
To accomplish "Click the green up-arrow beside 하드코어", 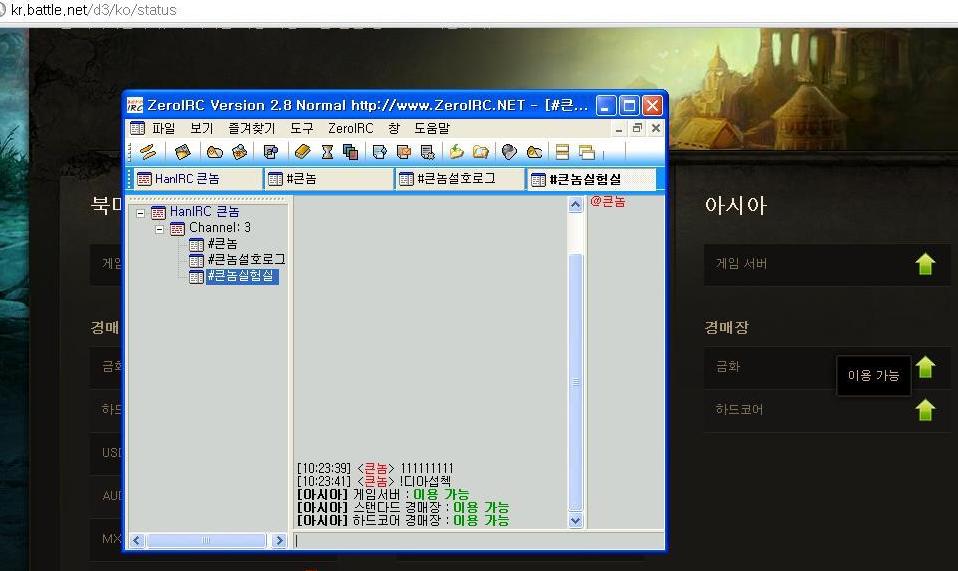I will (926, 410).
